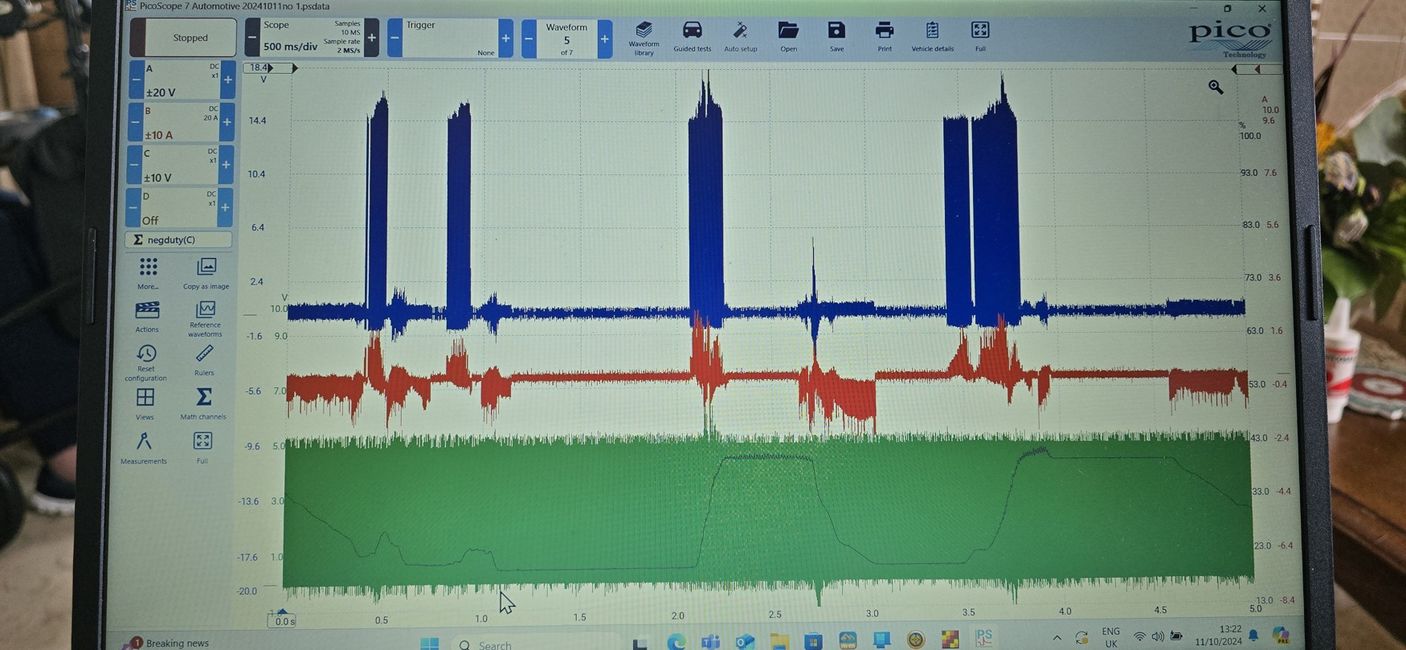Click the 0.0 s time ruler handle
Image resolution: width=1406 pixels, height=650 pixels.
point(283,620)
